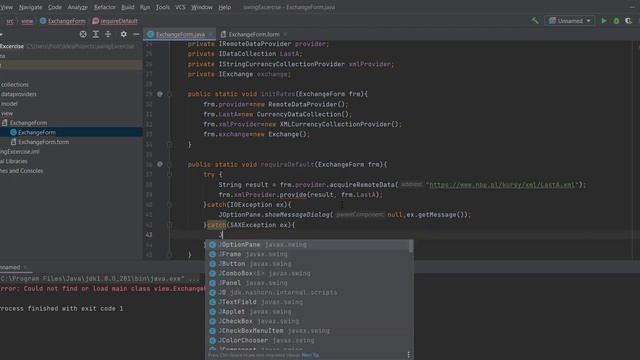Viewport: 640px width, 360px height.
Task: Select ExchangeForm.form in project tree
Action: coord(43,142)
